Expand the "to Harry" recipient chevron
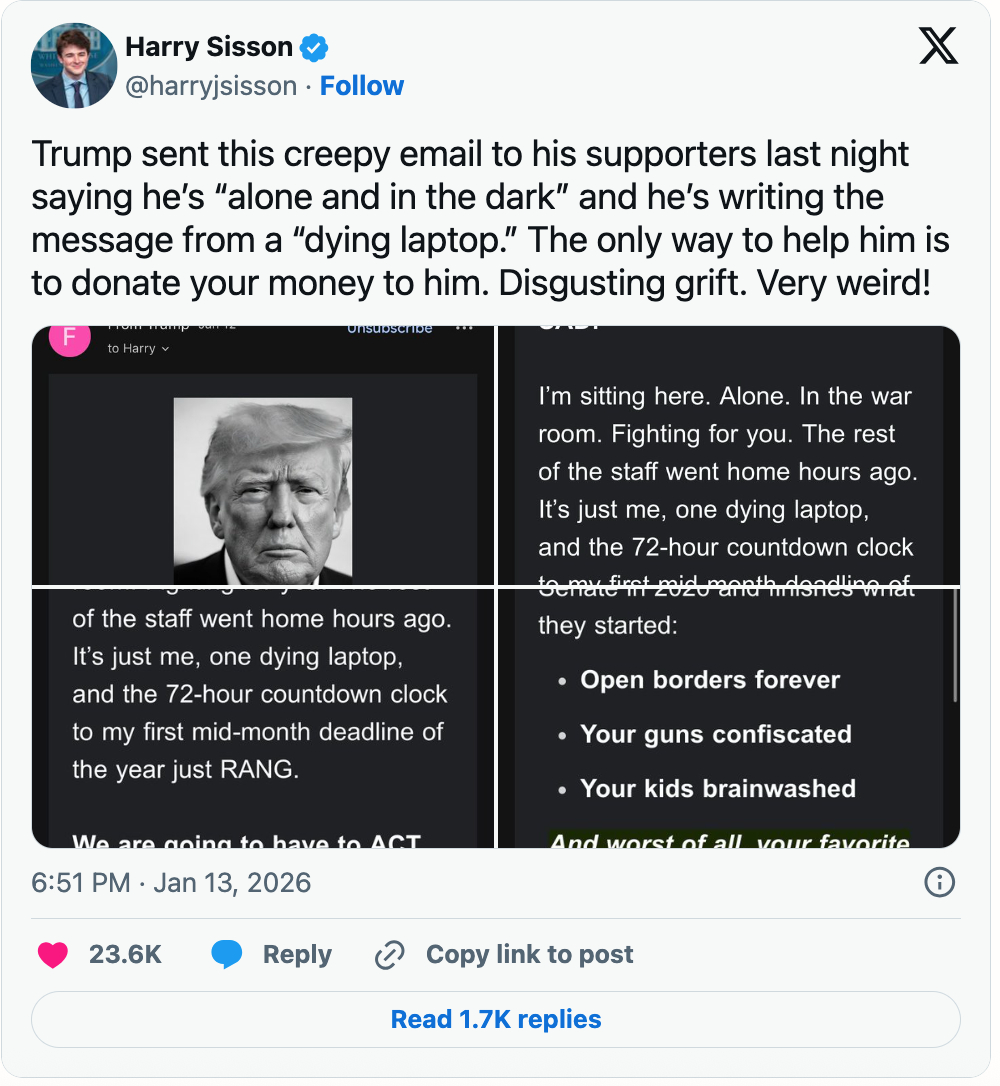Viewport: 1000px width, 1086px height. click(x=165, y=349)
